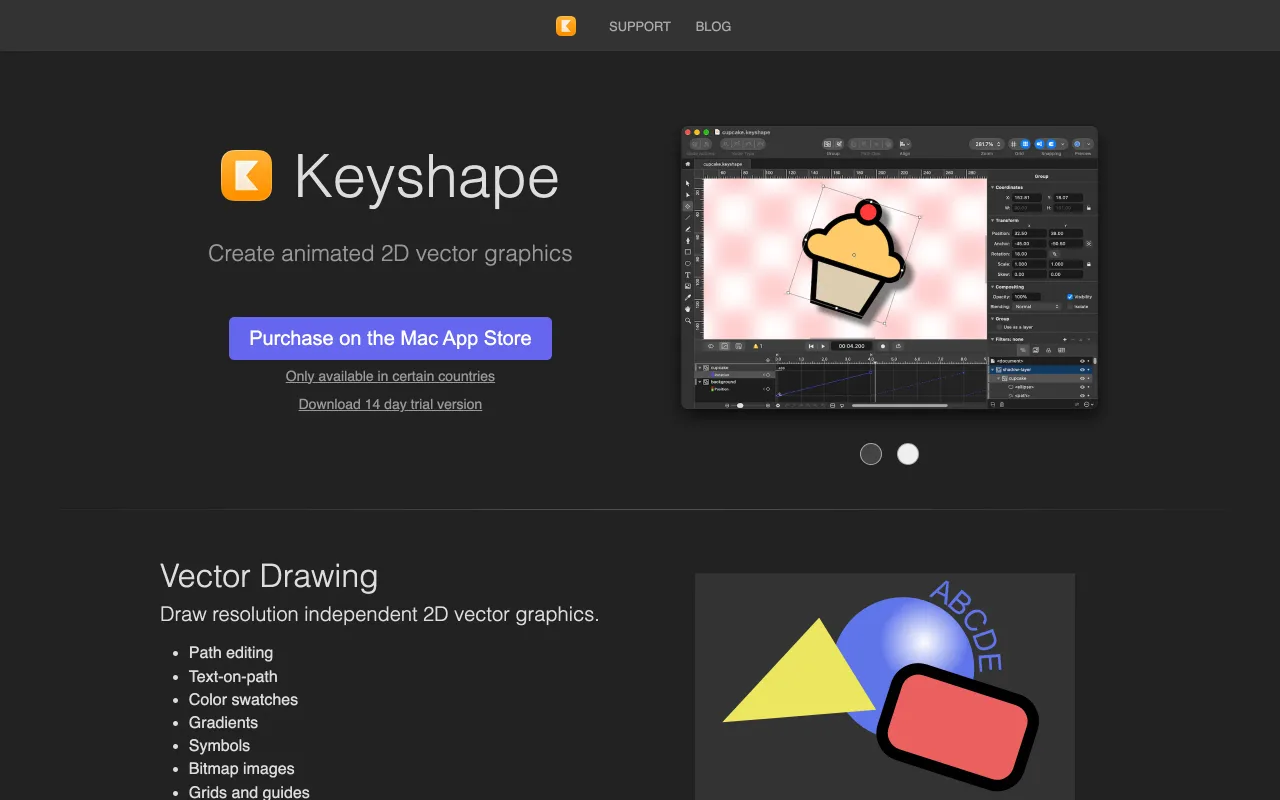1280x800 pixels.
Task: Click the "Path editing" list item
Action: pos(231,653)
